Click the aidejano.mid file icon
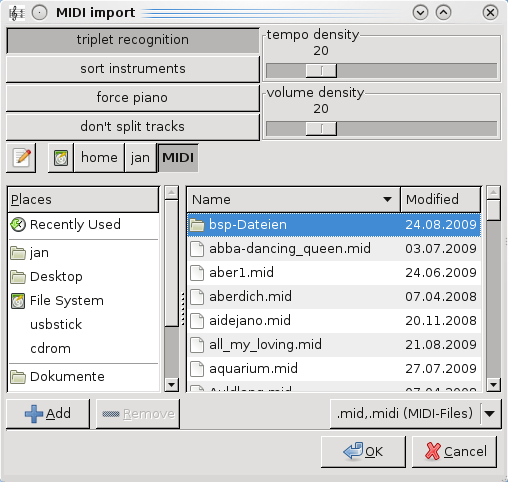This screenshot has height=482, width=508. tap(197, 321)
